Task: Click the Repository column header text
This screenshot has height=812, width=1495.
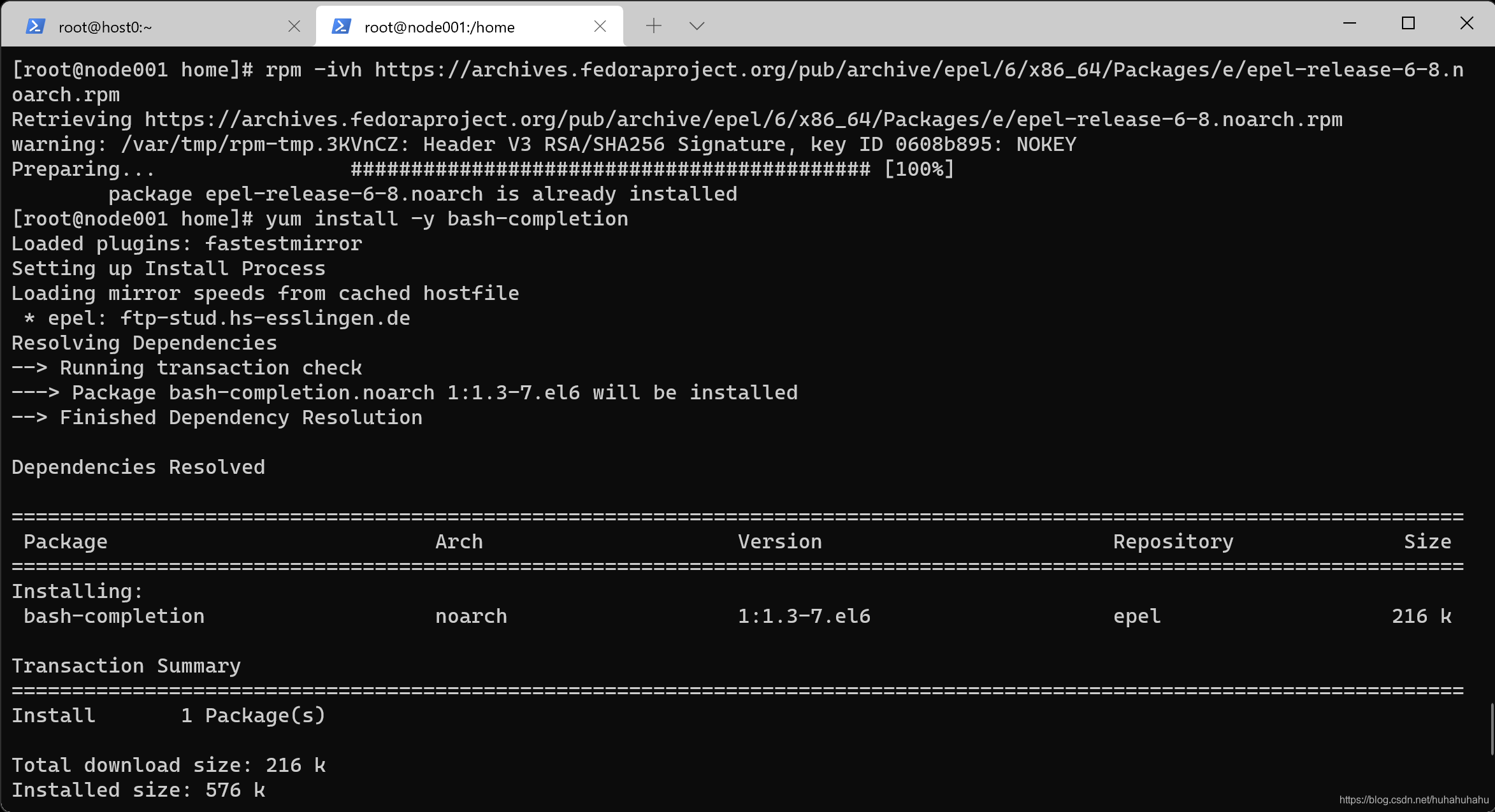Action: coord(1173,542)
